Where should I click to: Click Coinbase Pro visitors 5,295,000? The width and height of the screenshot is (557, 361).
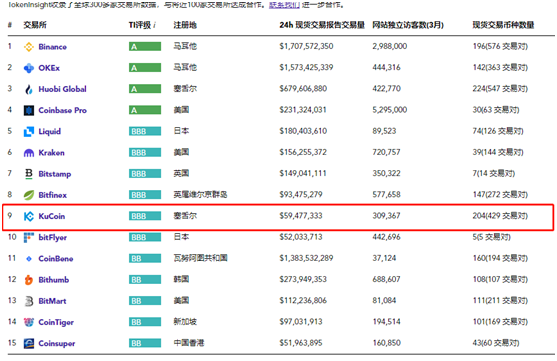(x=390, y=110)
